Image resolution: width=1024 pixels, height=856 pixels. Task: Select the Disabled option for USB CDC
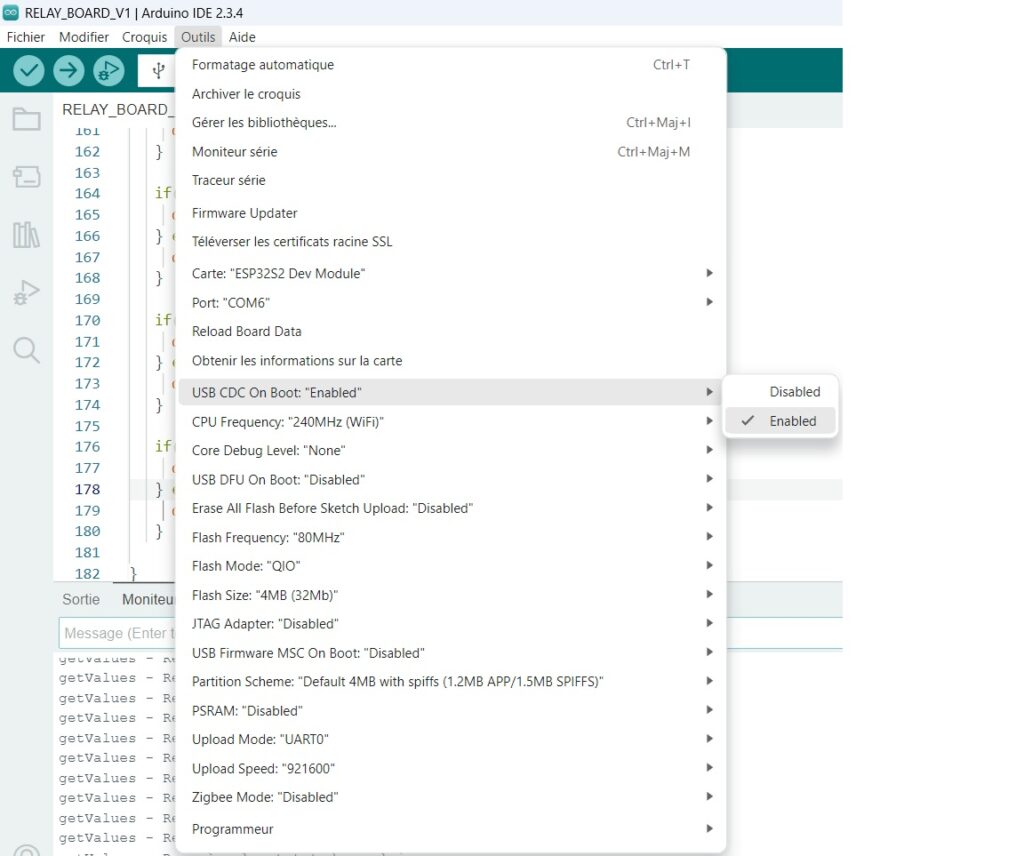point(780,392)
